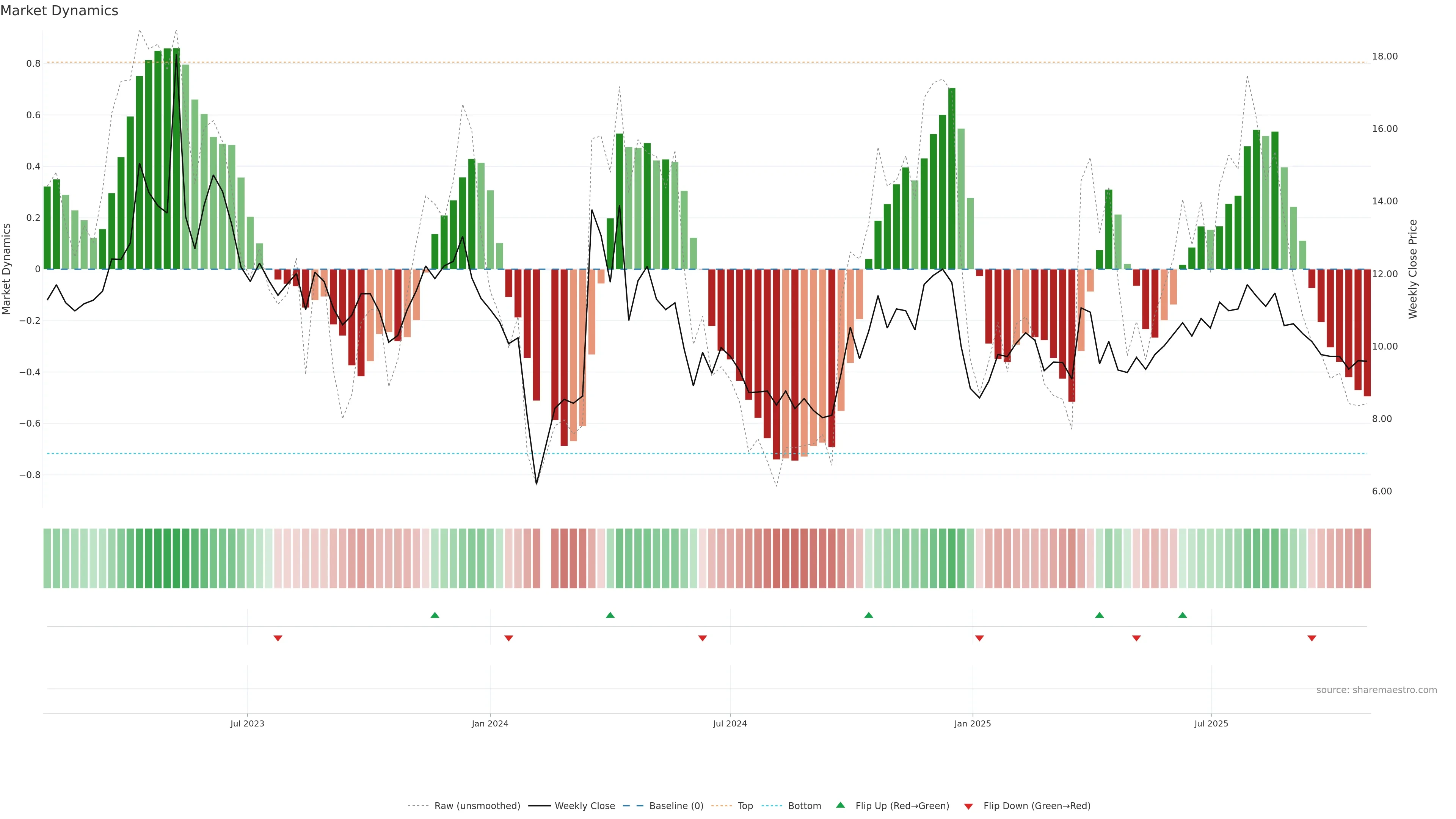Screen dimensions: 1456x819
Task: Click the Jan 2024 x-axis label
Action: click(490, 724)
